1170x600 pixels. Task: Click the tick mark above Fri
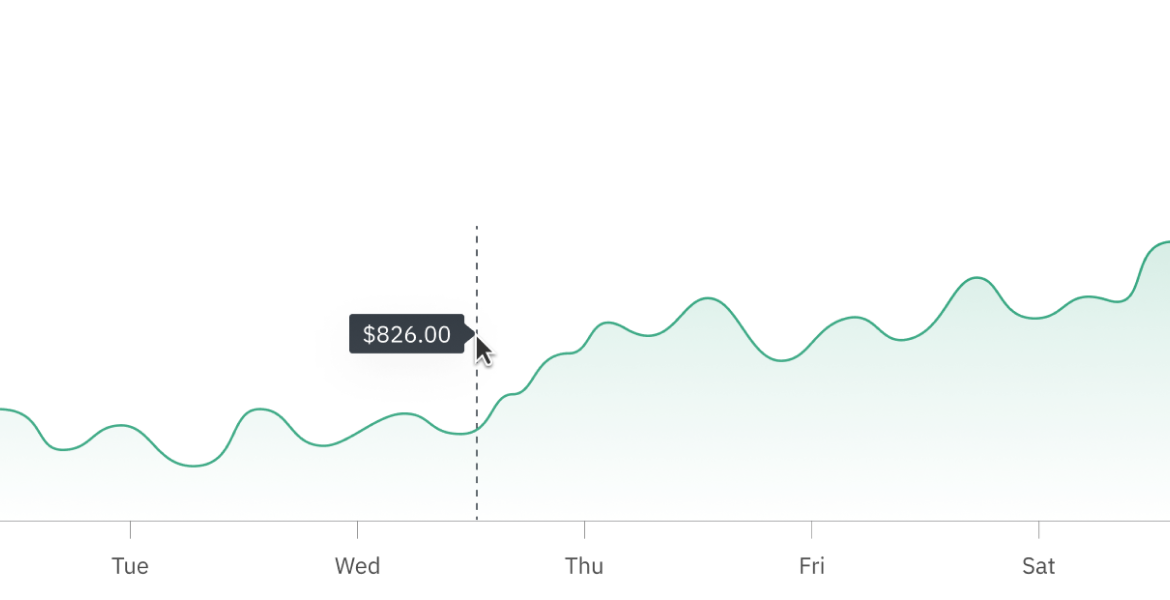point(812,530)
